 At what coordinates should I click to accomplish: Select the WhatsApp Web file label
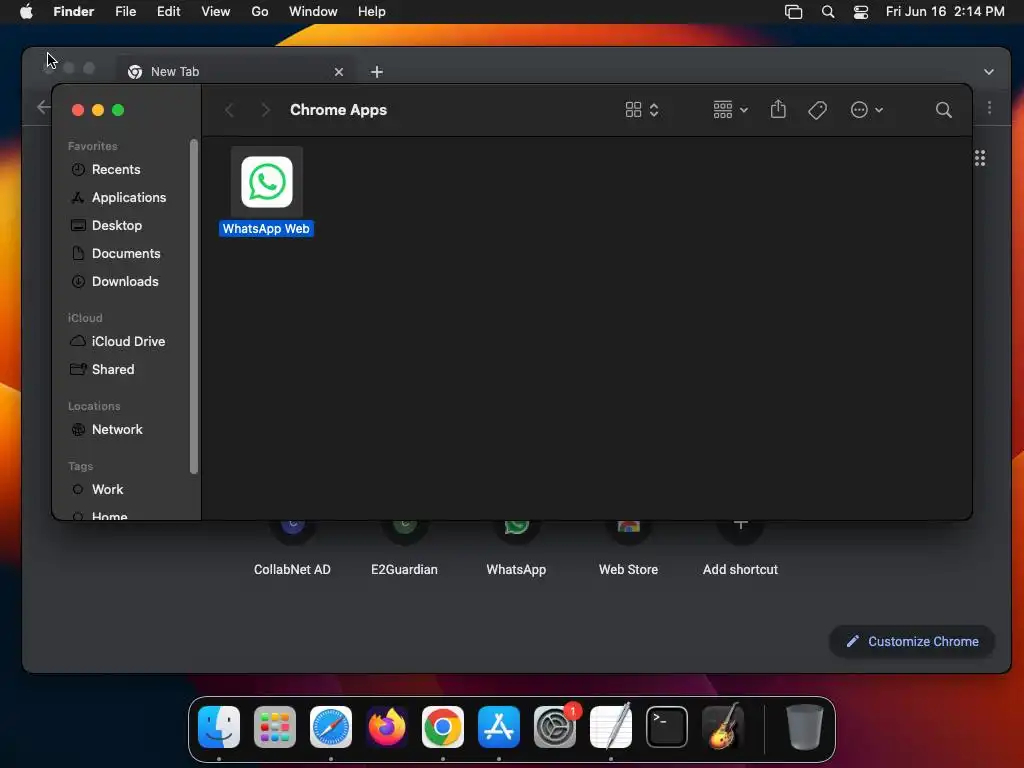[266, 229]
